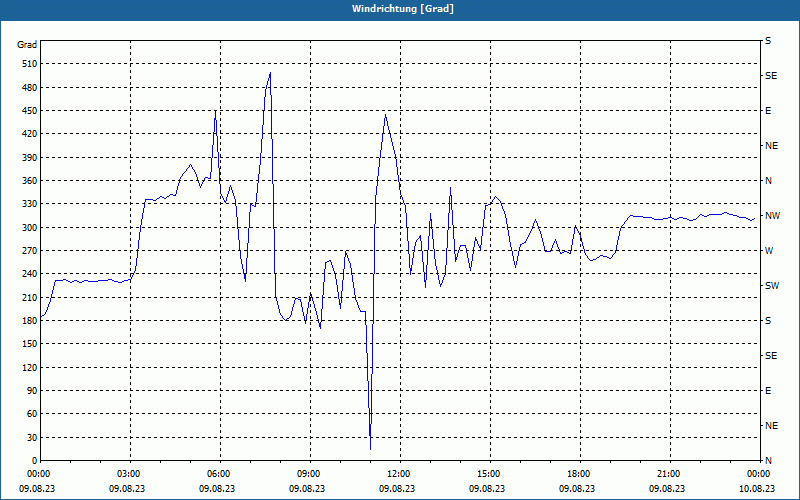
Task: Click the 270 y-axis tick label
Action: [x=30, y=251]
